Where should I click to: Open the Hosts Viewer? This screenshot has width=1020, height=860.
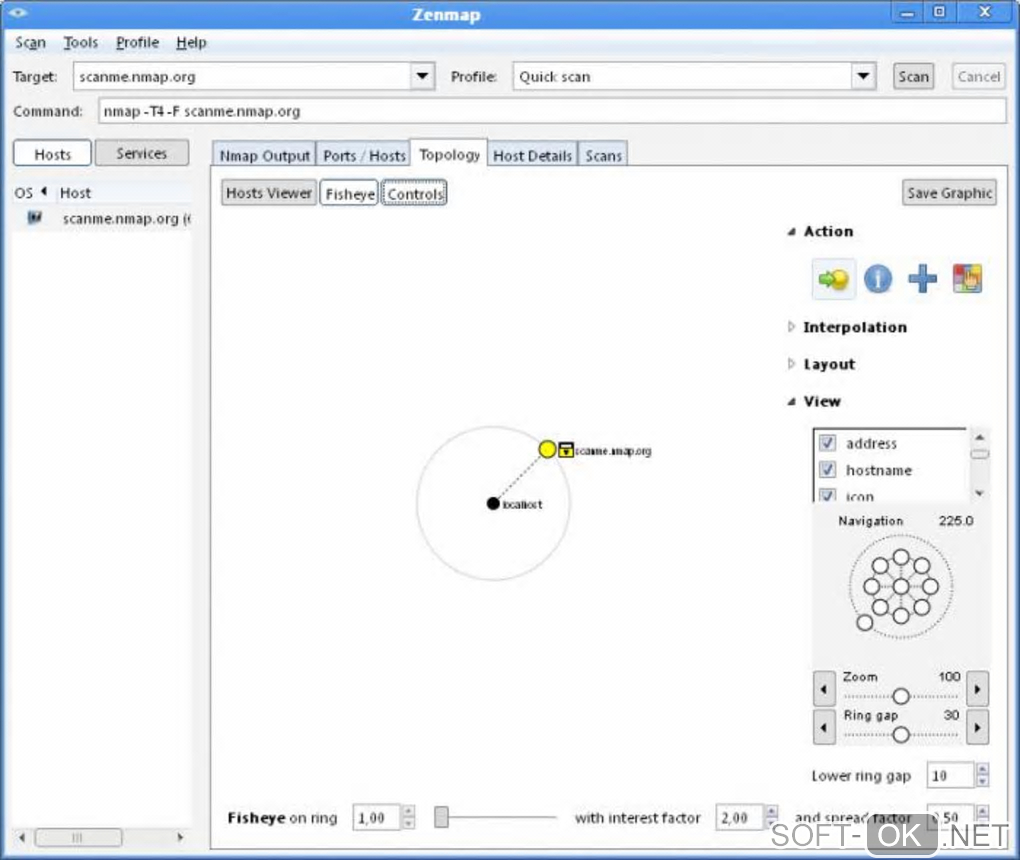tap(269, 193)
